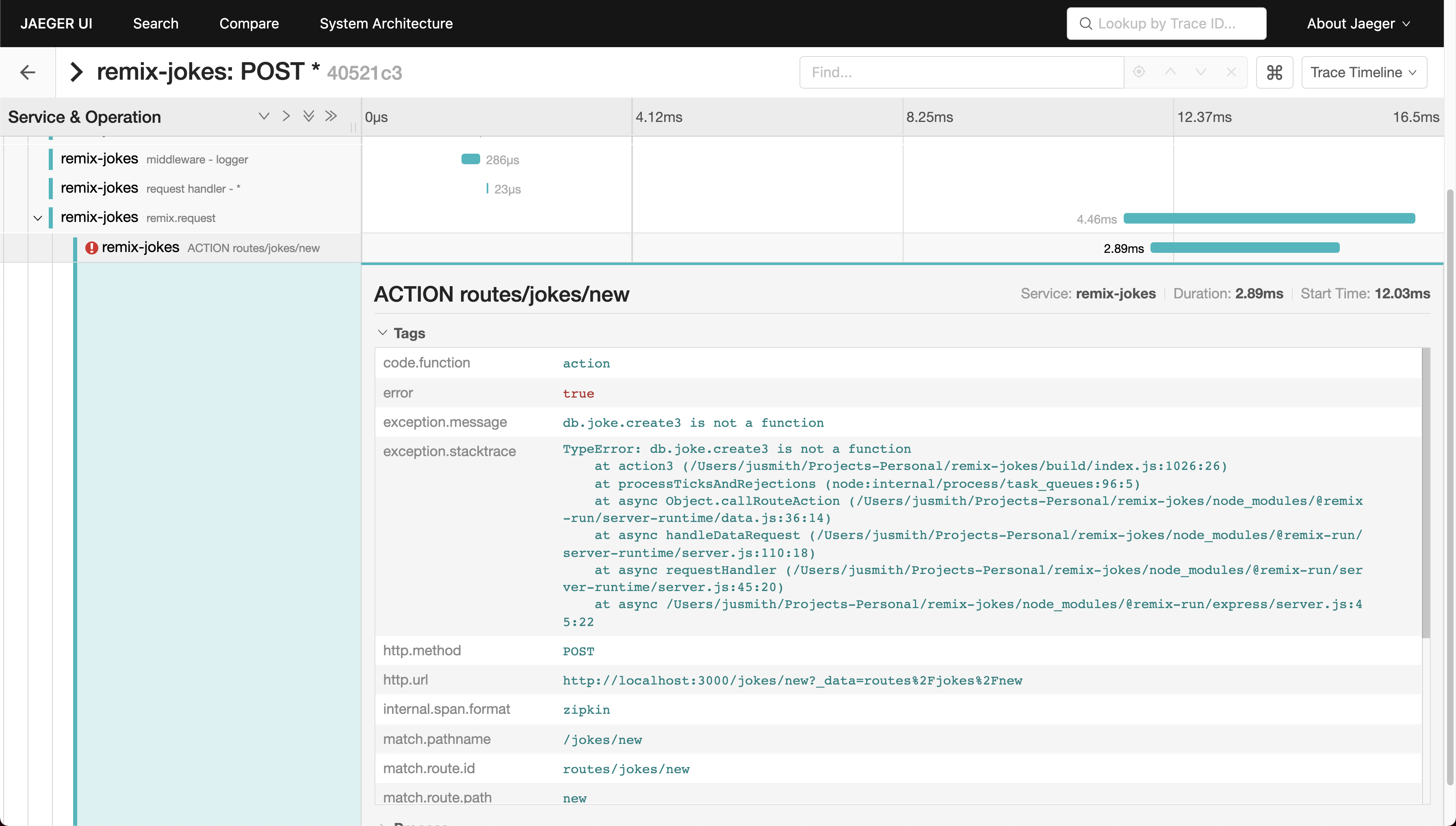Go to System Architecture page
Image resolution: width=1456 pixels, height=826 pixels.
pos(386,23)
